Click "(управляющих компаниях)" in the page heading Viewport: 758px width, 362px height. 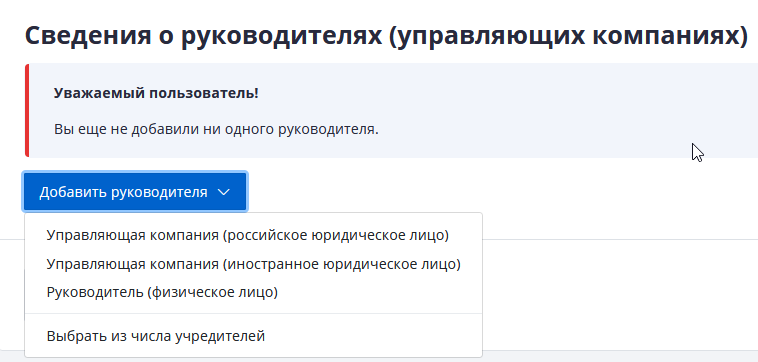pos(568,36)
